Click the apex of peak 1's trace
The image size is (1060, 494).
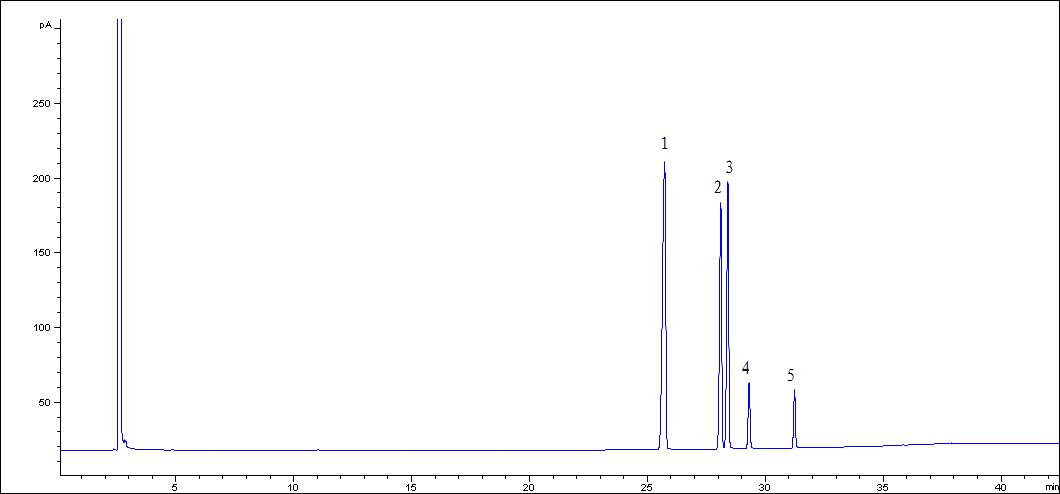pyautogui.click(x=664, y=163)
